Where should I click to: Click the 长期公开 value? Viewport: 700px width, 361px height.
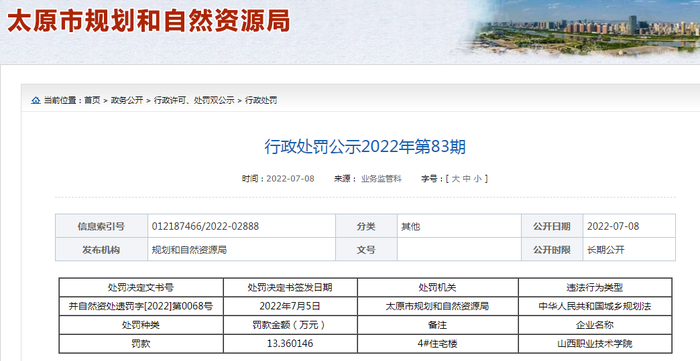coord(605,250)
